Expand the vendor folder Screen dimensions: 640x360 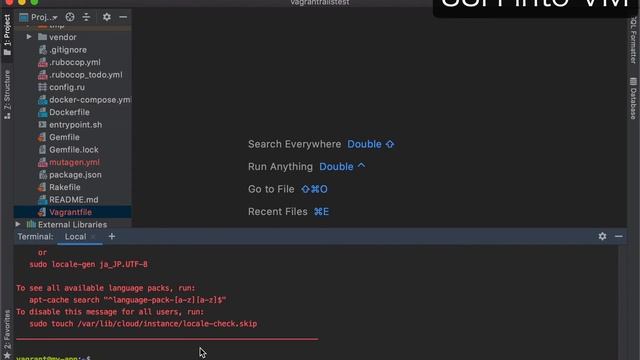29,37
